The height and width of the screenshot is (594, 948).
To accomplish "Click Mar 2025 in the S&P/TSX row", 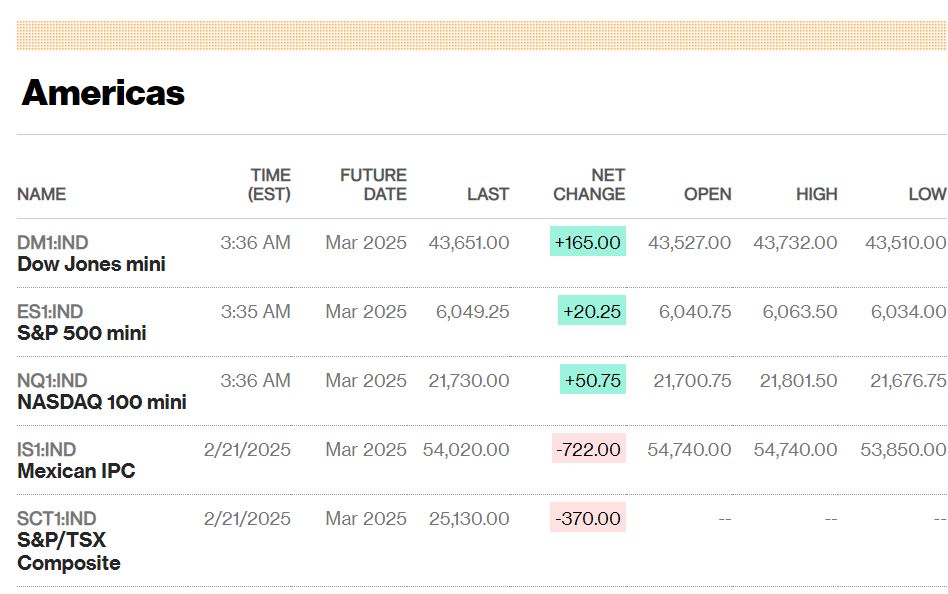I will tap(366, 518).
